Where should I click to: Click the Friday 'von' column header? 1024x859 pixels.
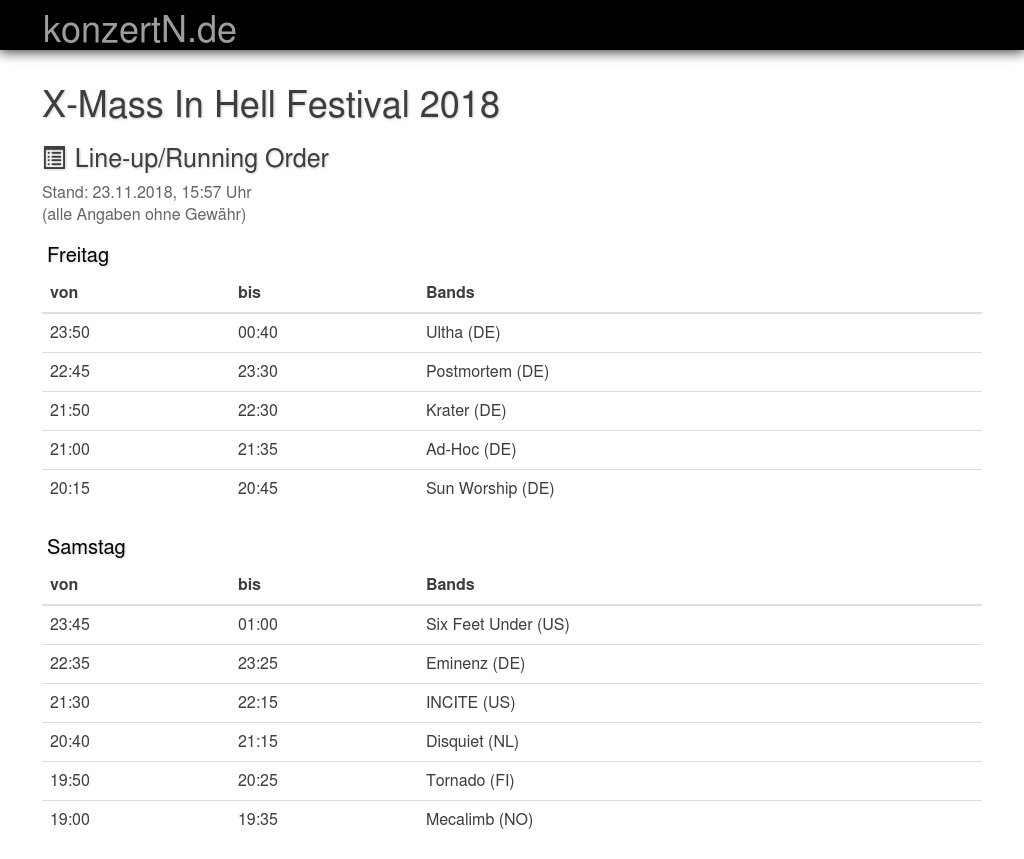click(x=64, y=293)
